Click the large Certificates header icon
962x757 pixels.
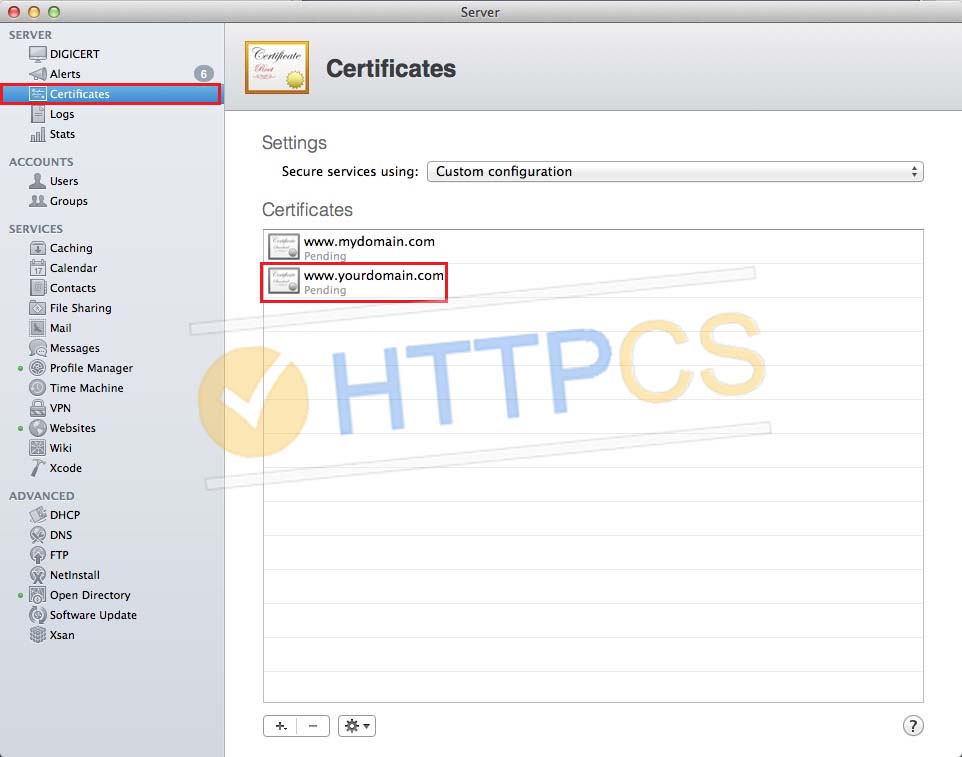pyautogui.click(x=277, y=67)
